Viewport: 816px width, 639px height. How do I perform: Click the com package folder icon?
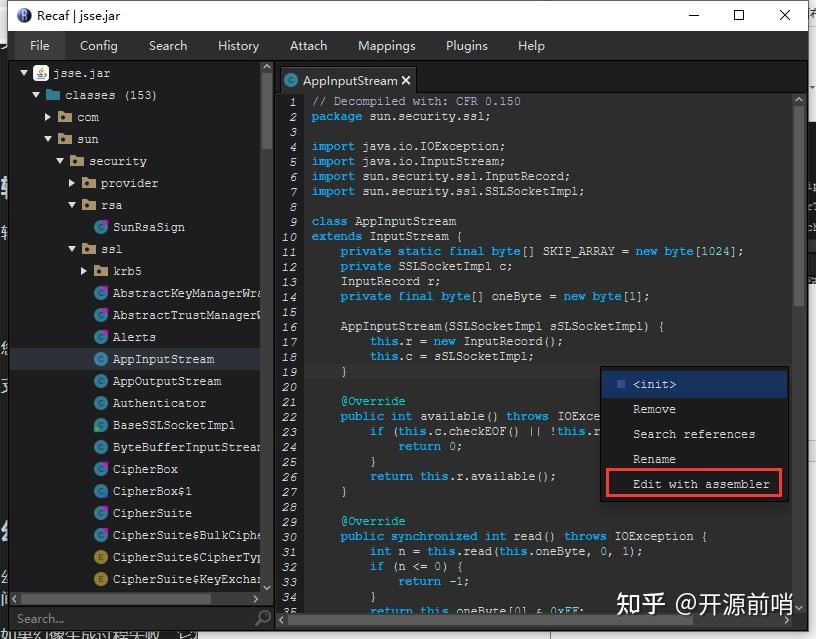pyautogui.click(x=65, y=117)
